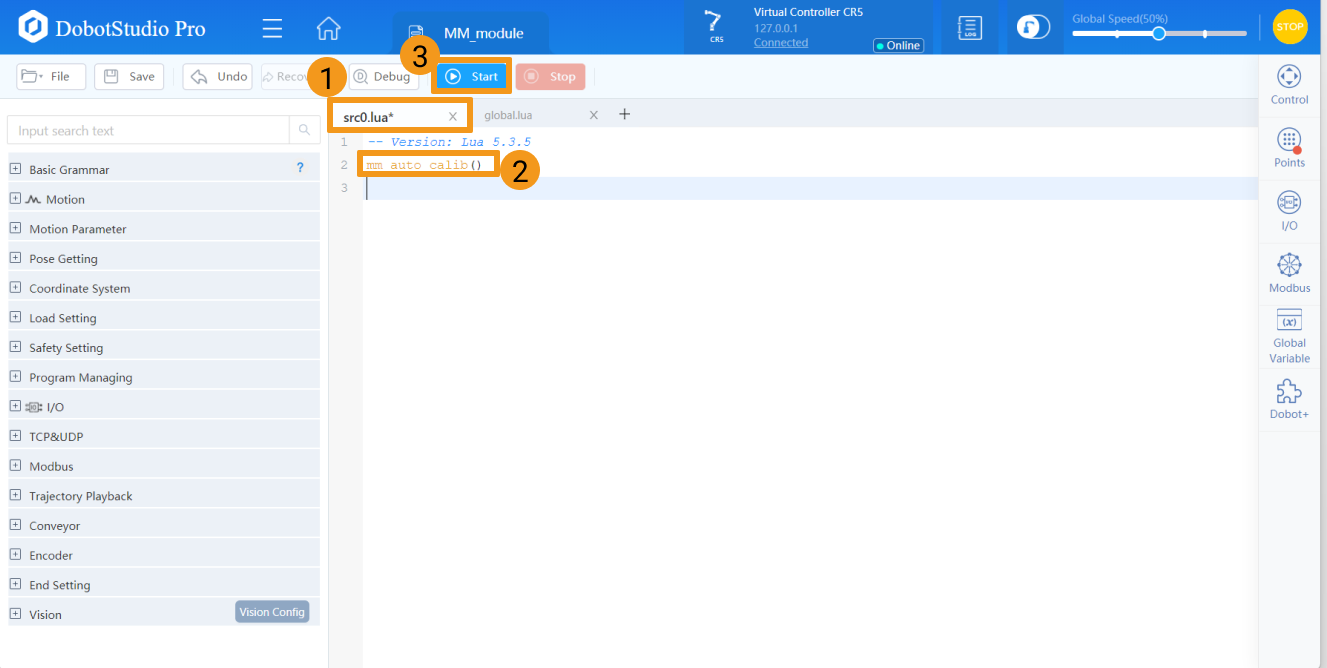Start Debug mode
1327x668 pixels.
(382, 76)
